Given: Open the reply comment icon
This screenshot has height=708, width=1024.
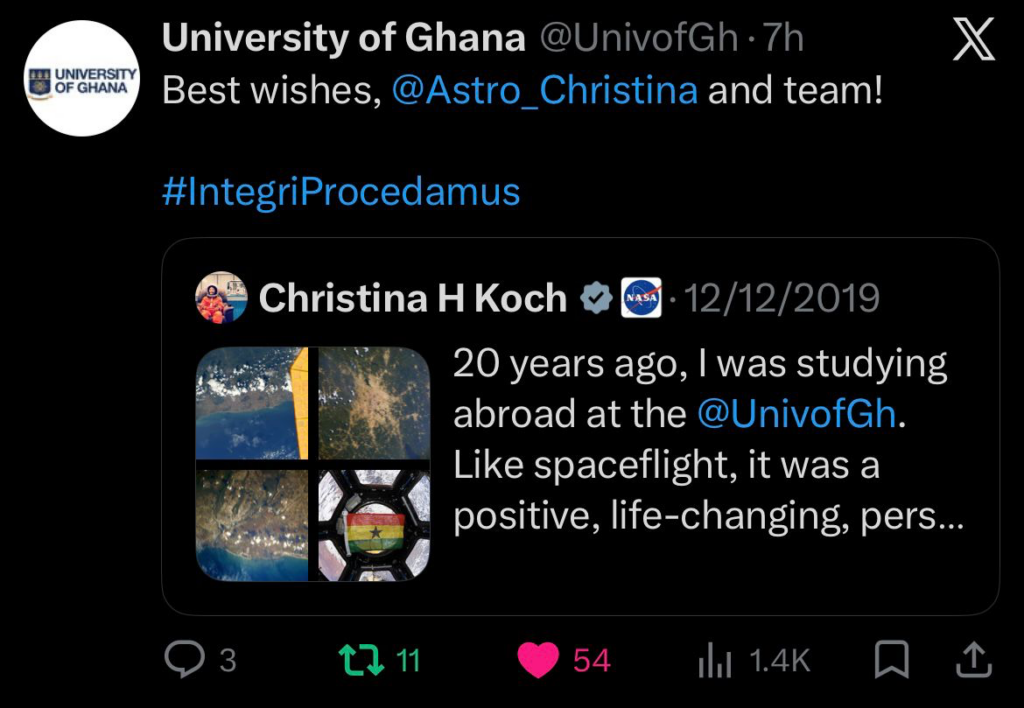Looking at the screenshot, I should point(184,660).
